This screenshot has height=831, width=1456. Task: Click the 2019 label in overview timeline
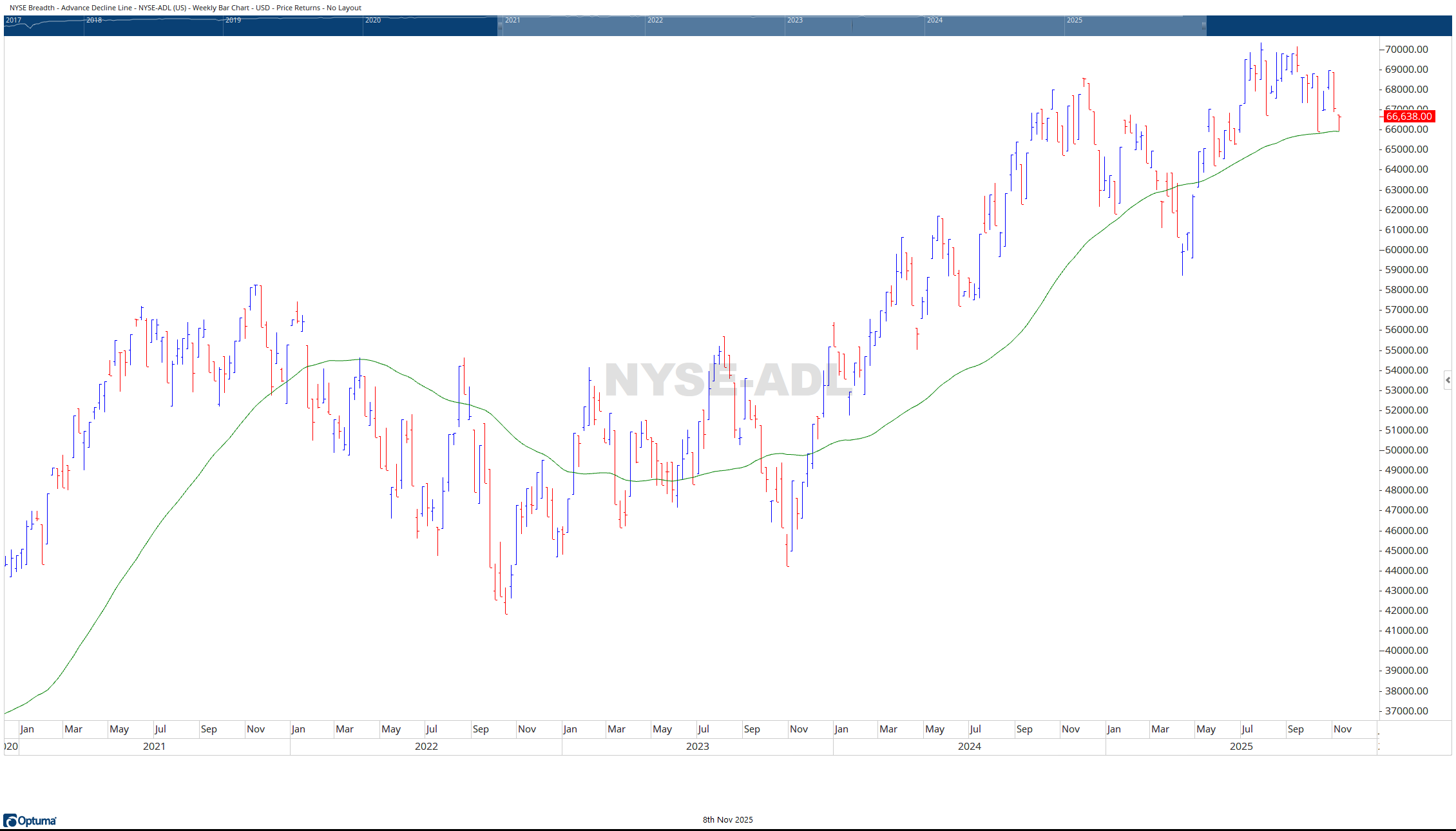tap(233, 20)
